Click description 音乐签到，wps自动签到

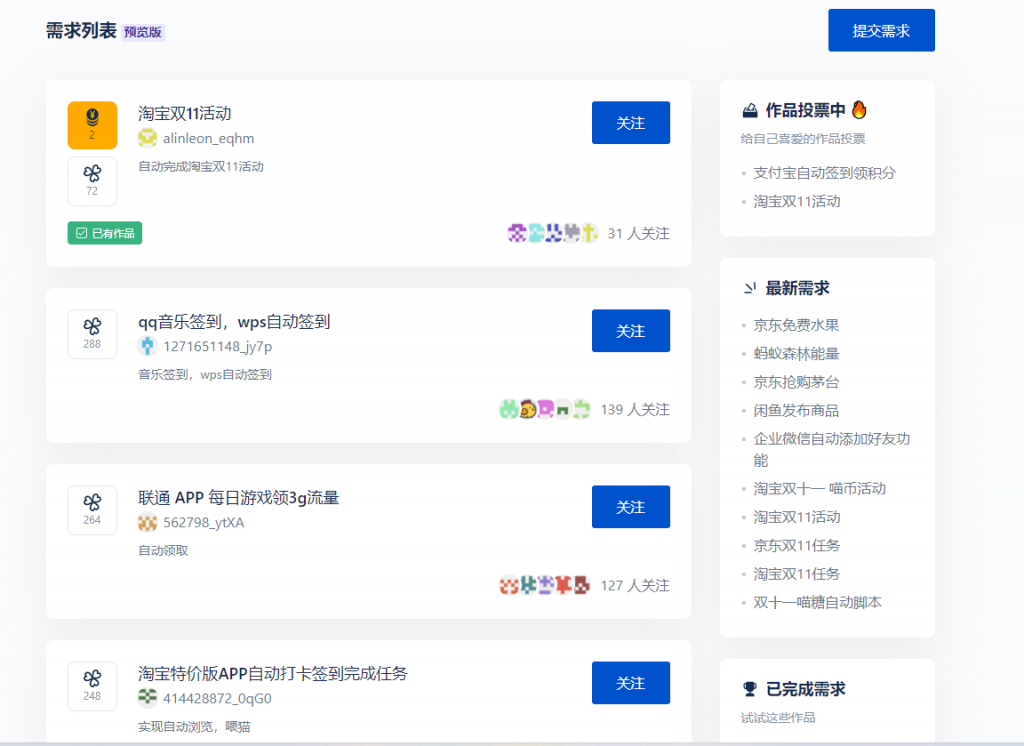coord(204,374)
